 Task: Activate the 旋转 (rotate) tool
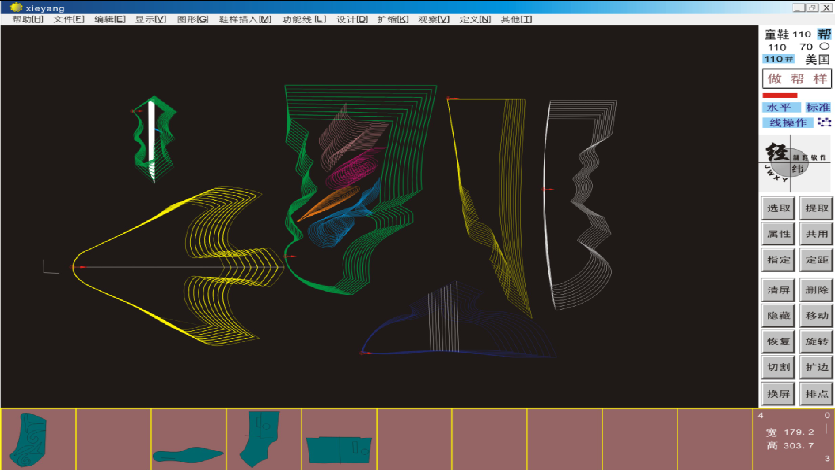(816, 341)
